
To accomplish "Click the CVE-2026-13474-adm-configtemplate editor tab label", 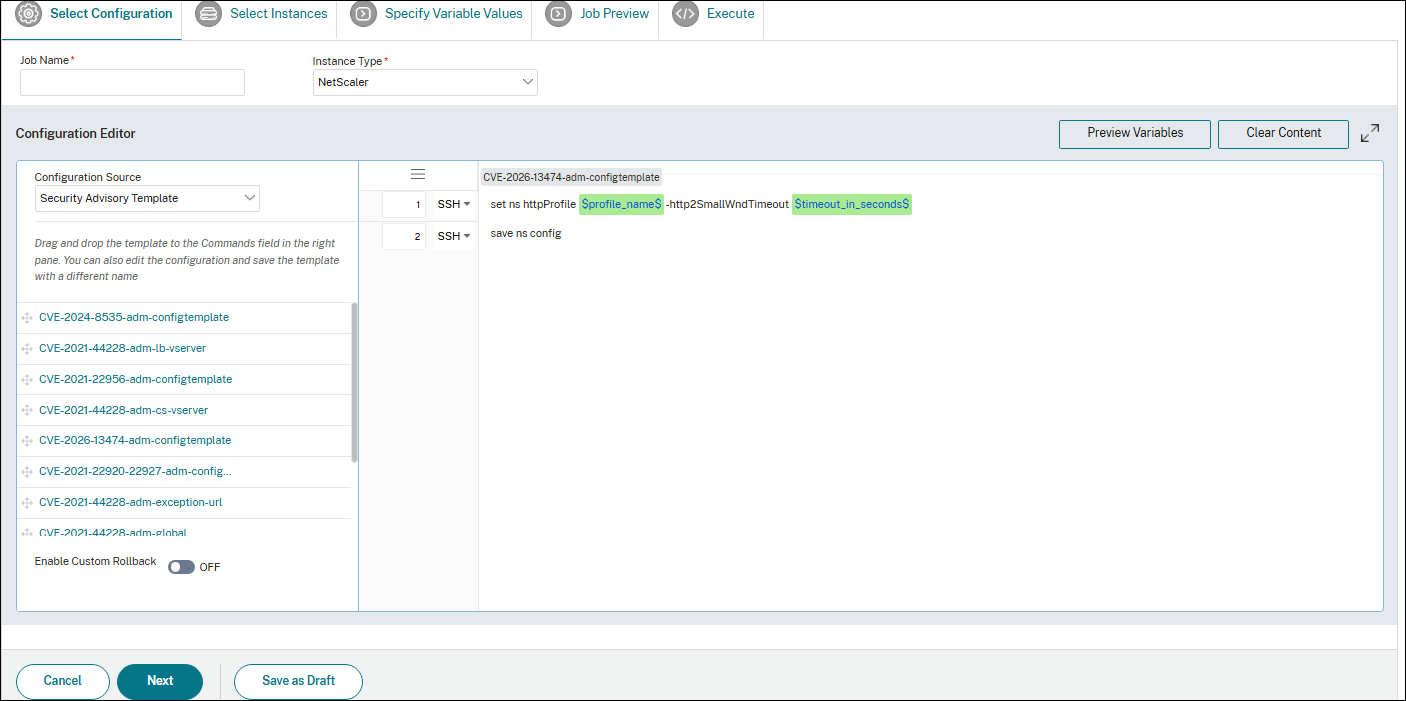I will tap(571, 177).
